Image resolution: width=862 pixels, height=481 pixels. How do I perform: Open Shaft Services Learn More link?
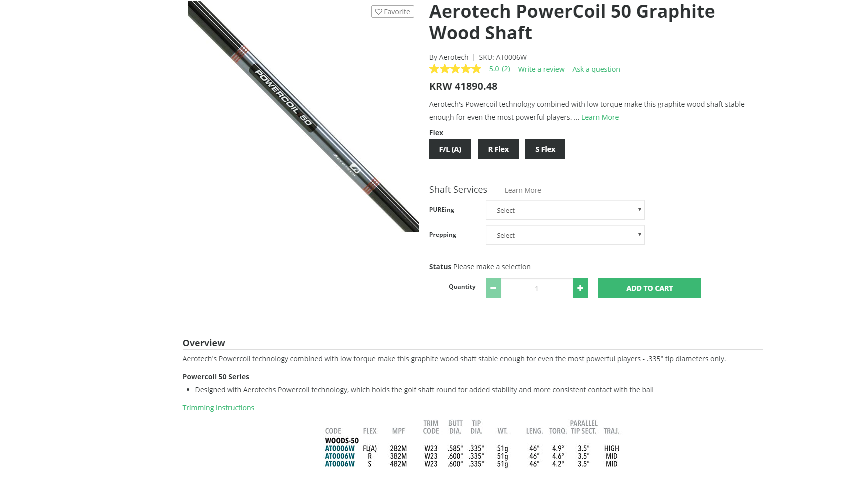(x=522, y=190)
